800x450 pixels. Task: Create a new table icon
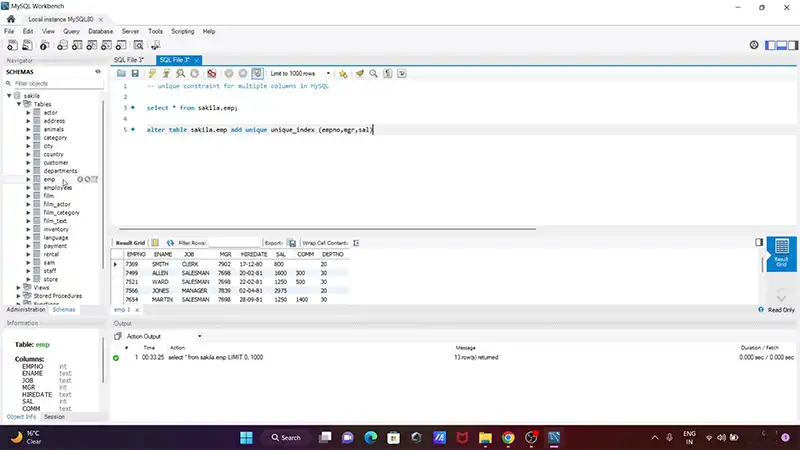(x=77, y=45)
